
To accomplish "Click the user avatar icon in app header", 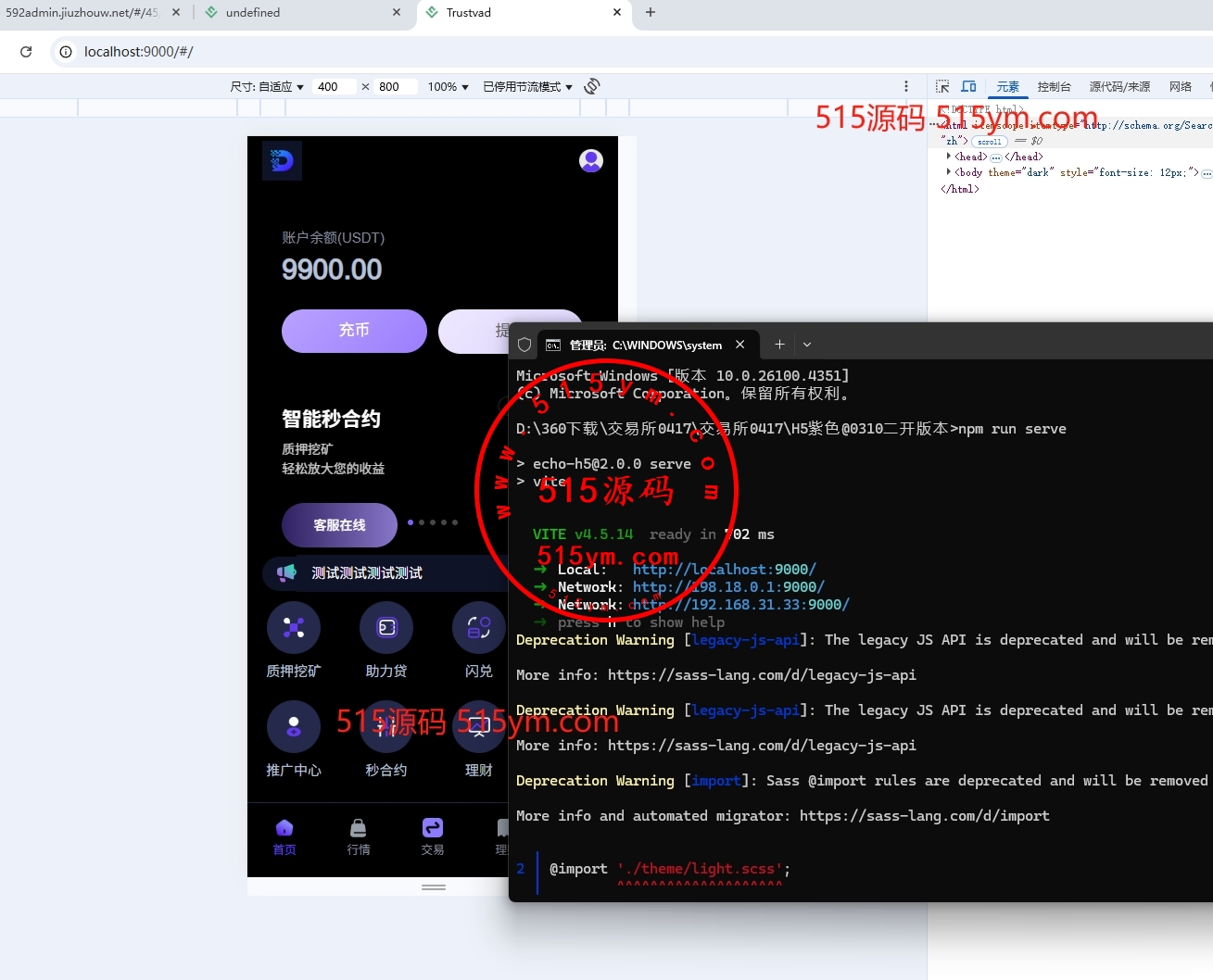I will click(591, 161).
